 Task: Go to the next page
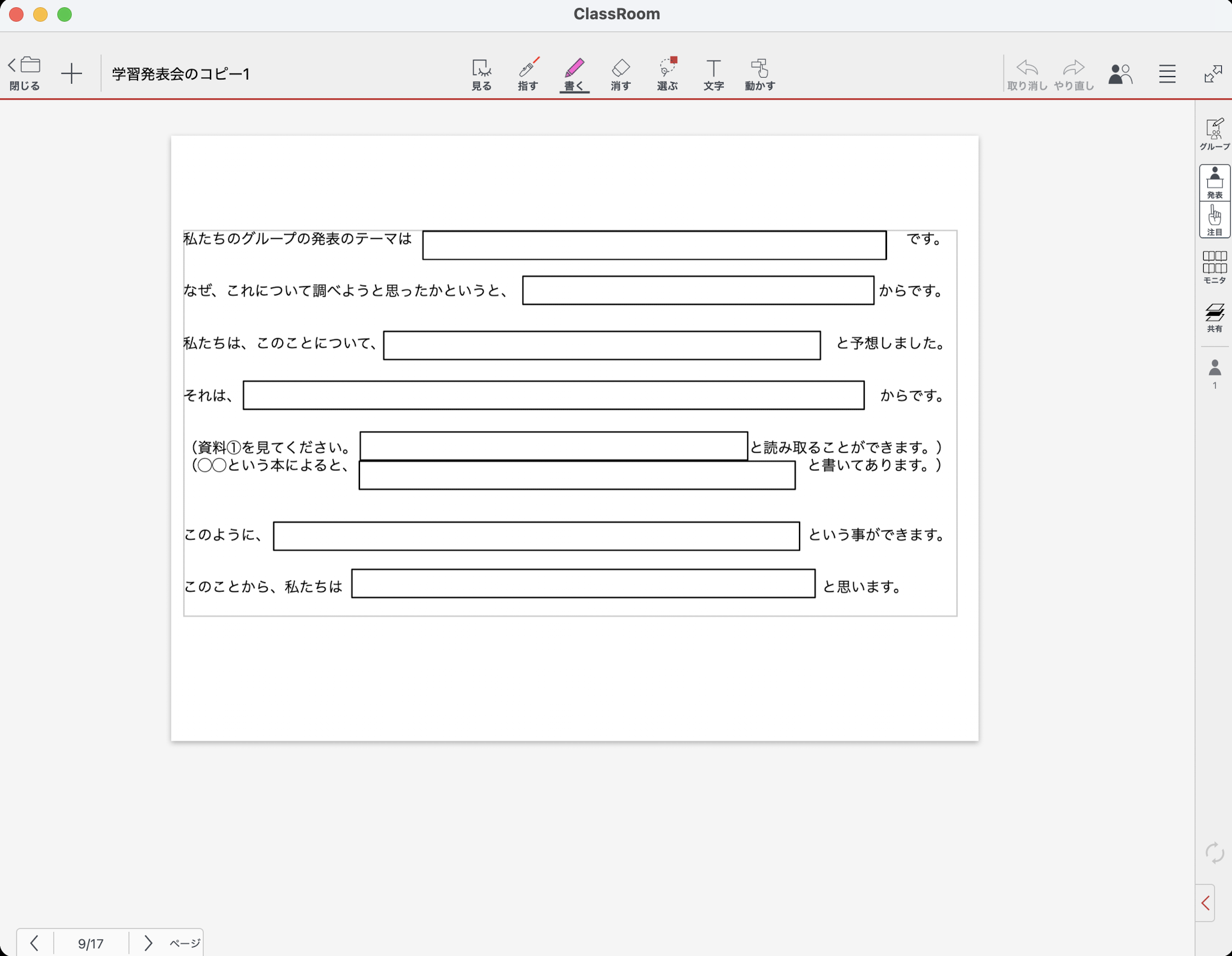pyautogui.click(x=148, y=942)
